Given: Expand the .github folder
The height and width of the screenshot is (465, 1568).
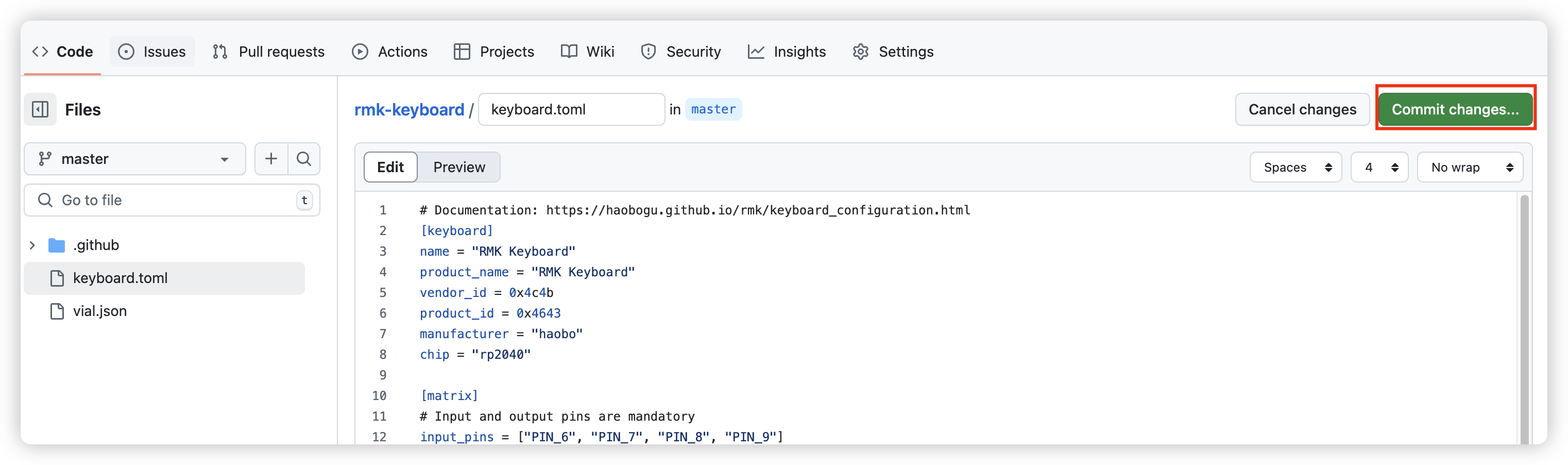Looking at the screenshot, I should (33, 245).
